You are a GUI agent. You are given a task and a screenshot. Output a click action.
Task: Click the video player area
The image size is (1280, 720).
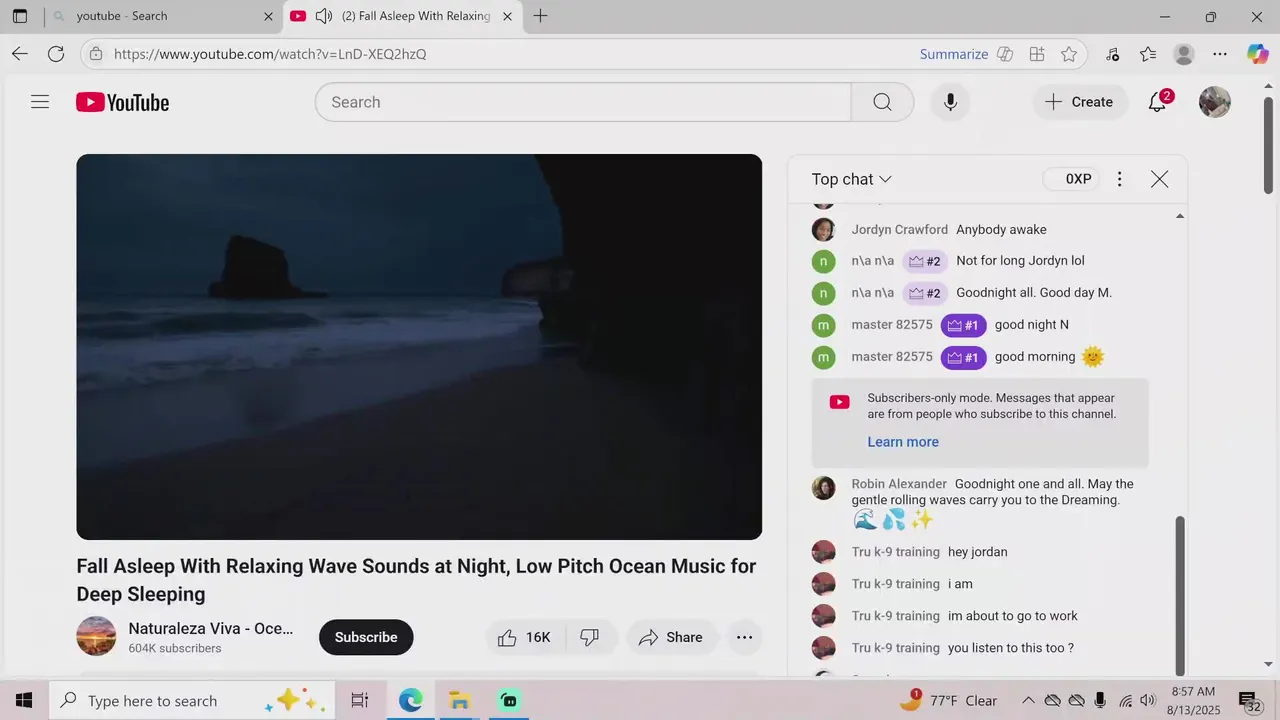[419, 347]
